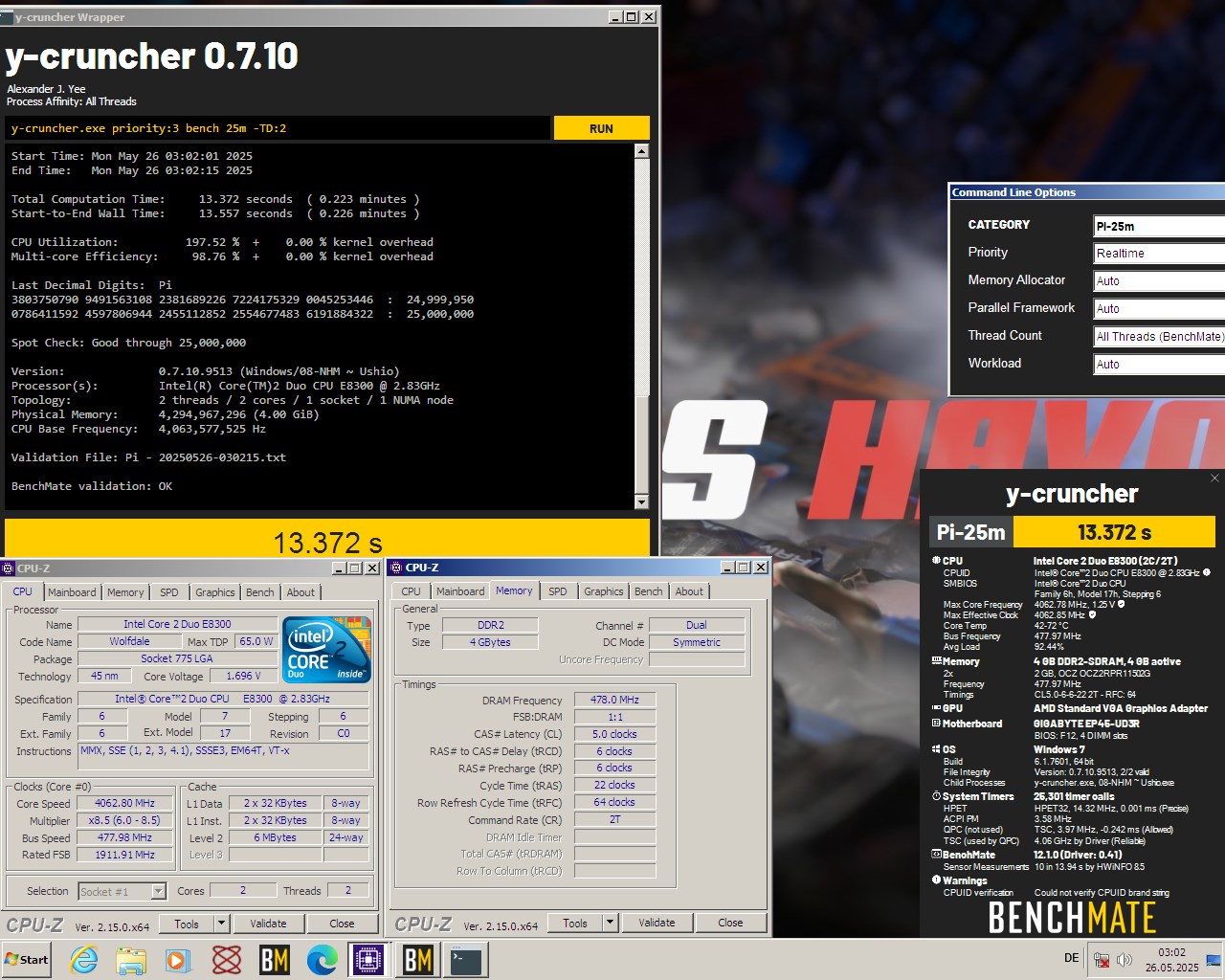The image size is (1225, 980).
Task: Open About tab in CPU-Z Memory window
Action: 689,591
